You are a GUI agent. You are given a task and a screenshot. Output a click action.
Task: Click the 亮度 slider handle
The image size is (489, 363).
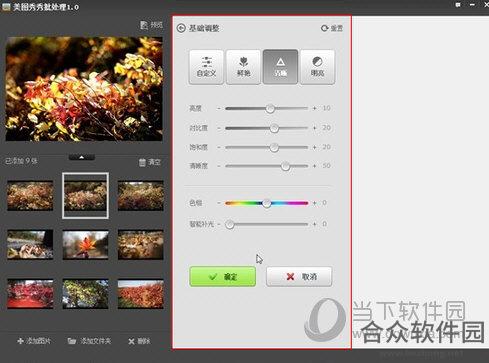pos(270,109)
